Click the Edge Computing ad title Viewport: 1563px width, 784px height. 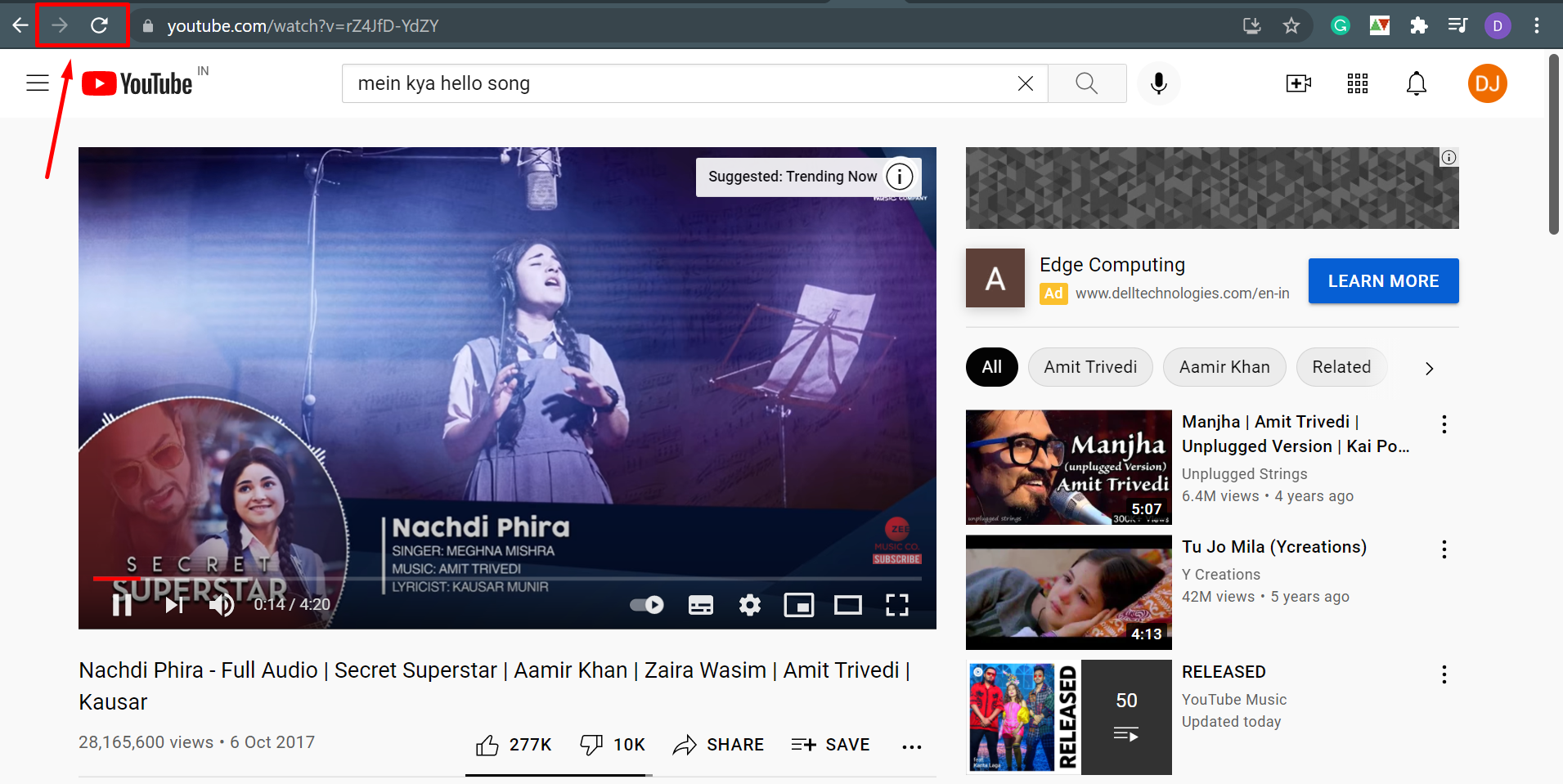pos(1112,265)
